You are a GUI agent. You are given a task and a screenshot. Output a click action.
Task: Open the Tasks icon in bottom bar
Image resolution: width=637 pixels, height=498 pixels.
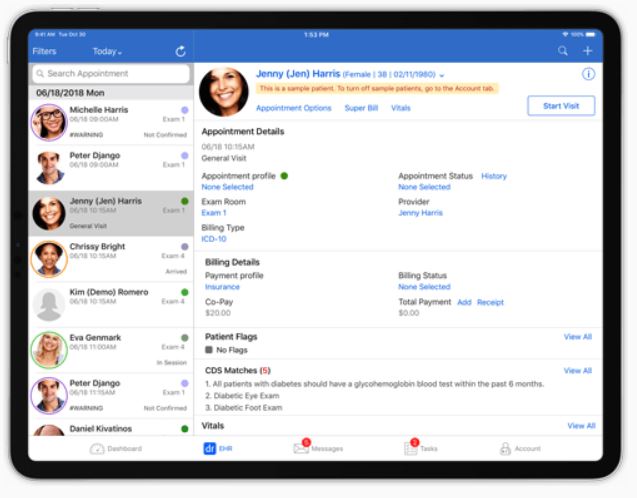(x=410, y=448)
